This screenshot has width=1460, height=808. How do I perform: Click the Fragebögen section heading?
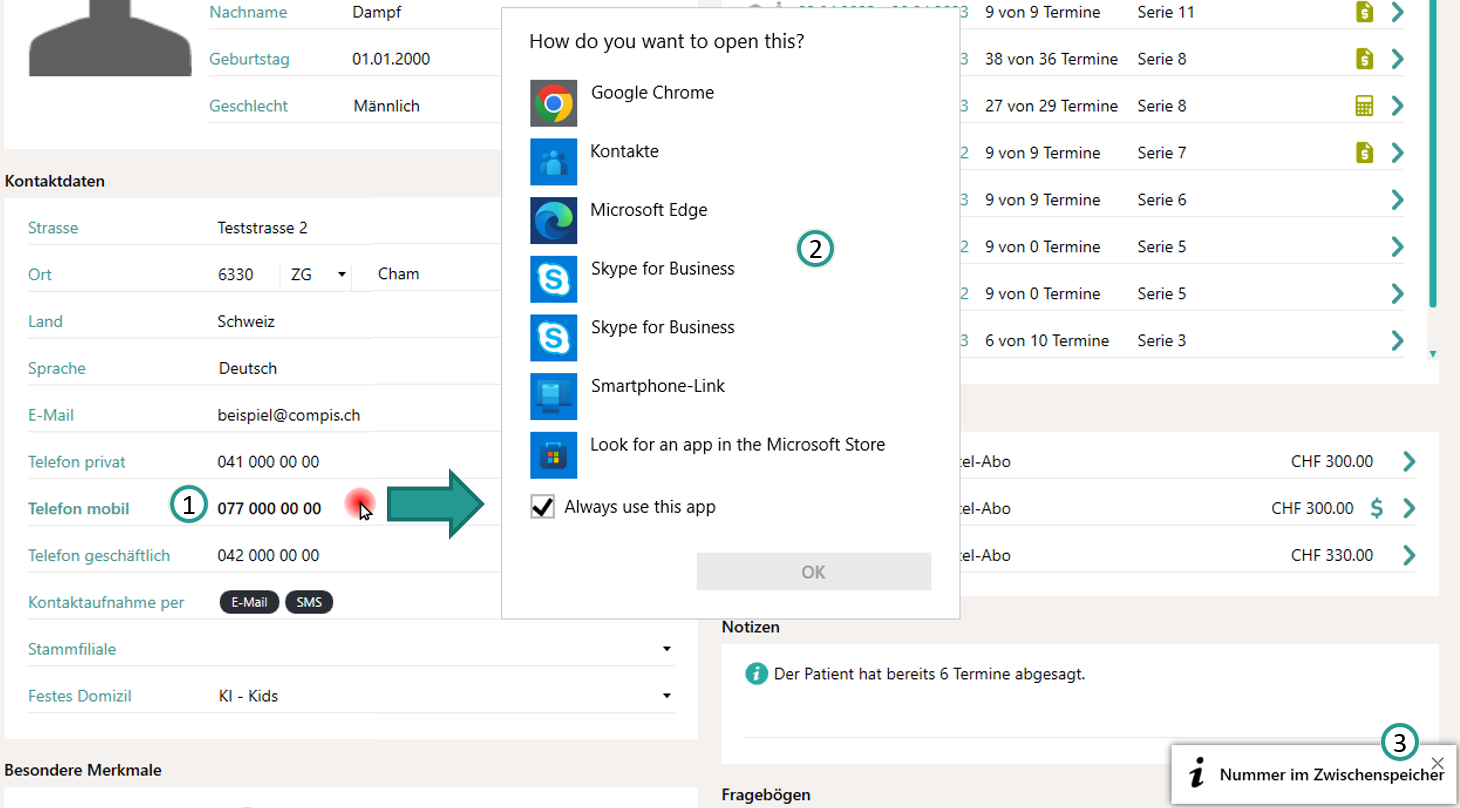tap(766, 795)
